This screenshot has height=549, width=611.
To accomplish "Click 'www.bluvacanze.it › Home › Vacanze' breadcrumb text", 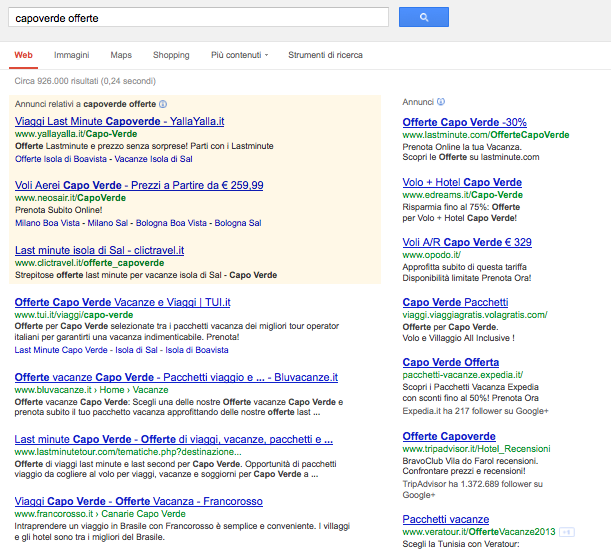I will click(x=91, y=390).
